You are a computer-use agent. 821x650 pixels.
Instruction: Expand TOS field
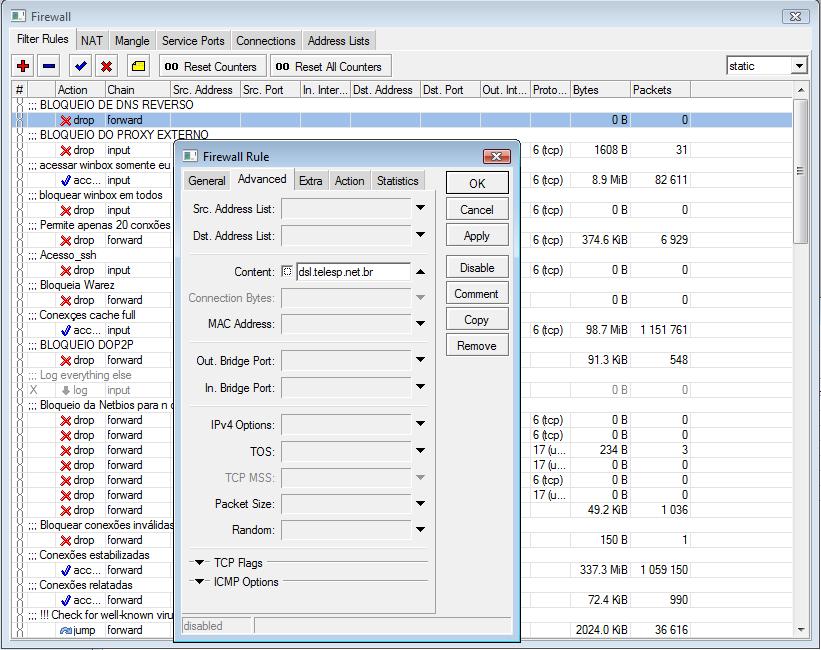tap(420, 450)
